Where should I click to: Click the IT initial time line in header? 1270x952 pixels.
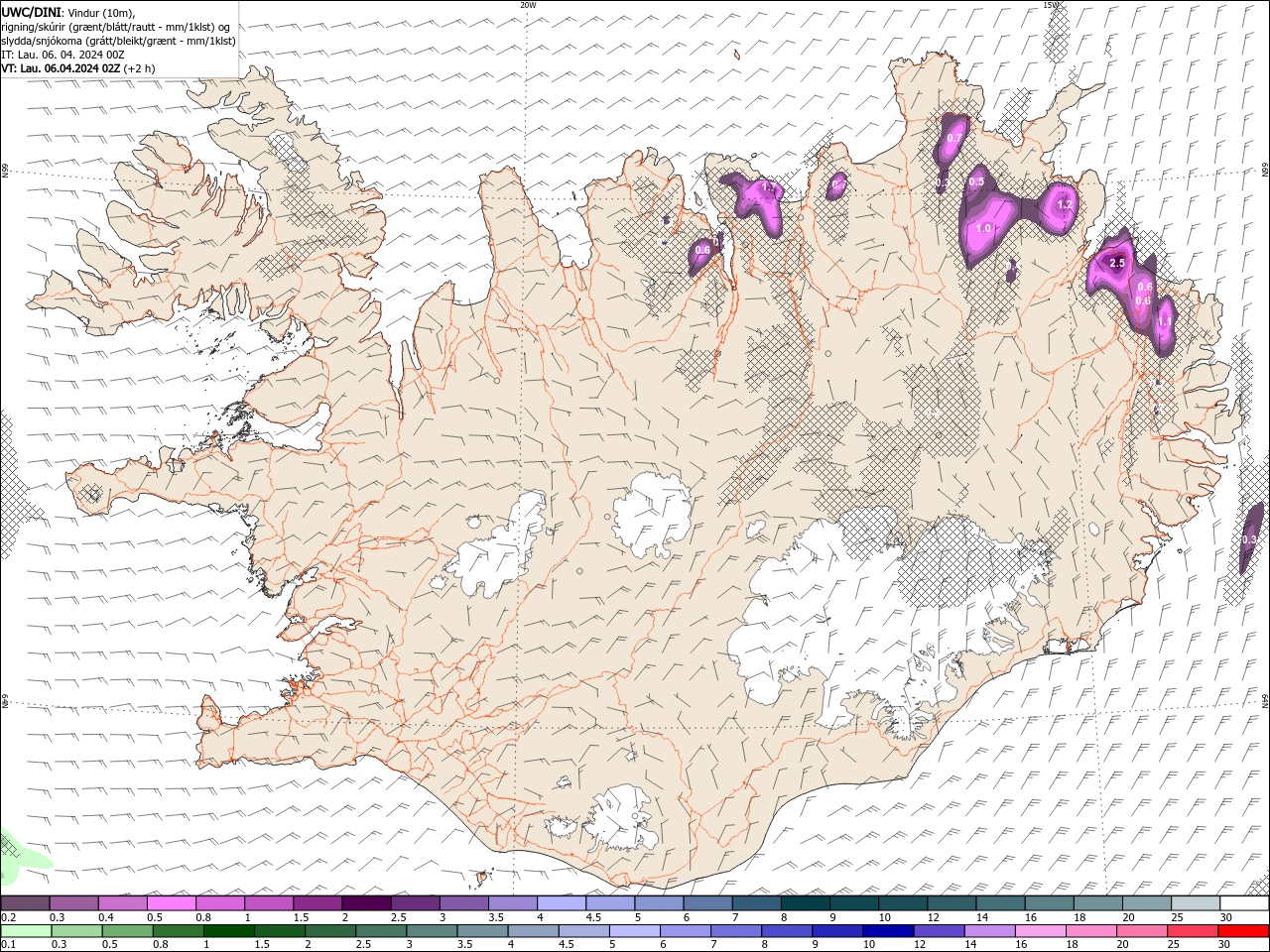tap(63, 55)
